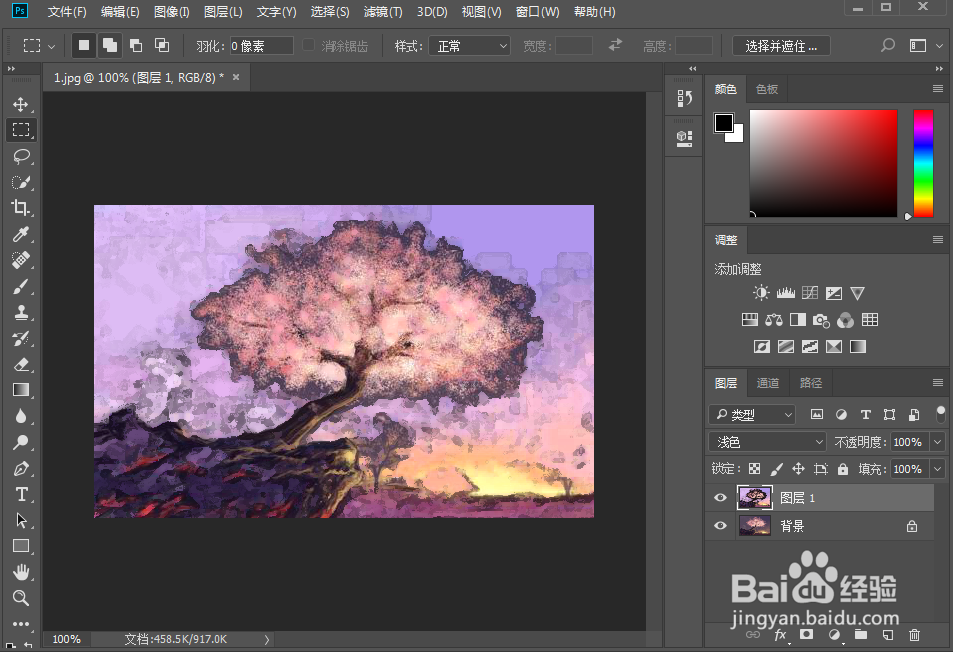Viewport: 953px width, 652px height.
Task: Enable Intersect with Selection mode
Action: click(162, 46)
